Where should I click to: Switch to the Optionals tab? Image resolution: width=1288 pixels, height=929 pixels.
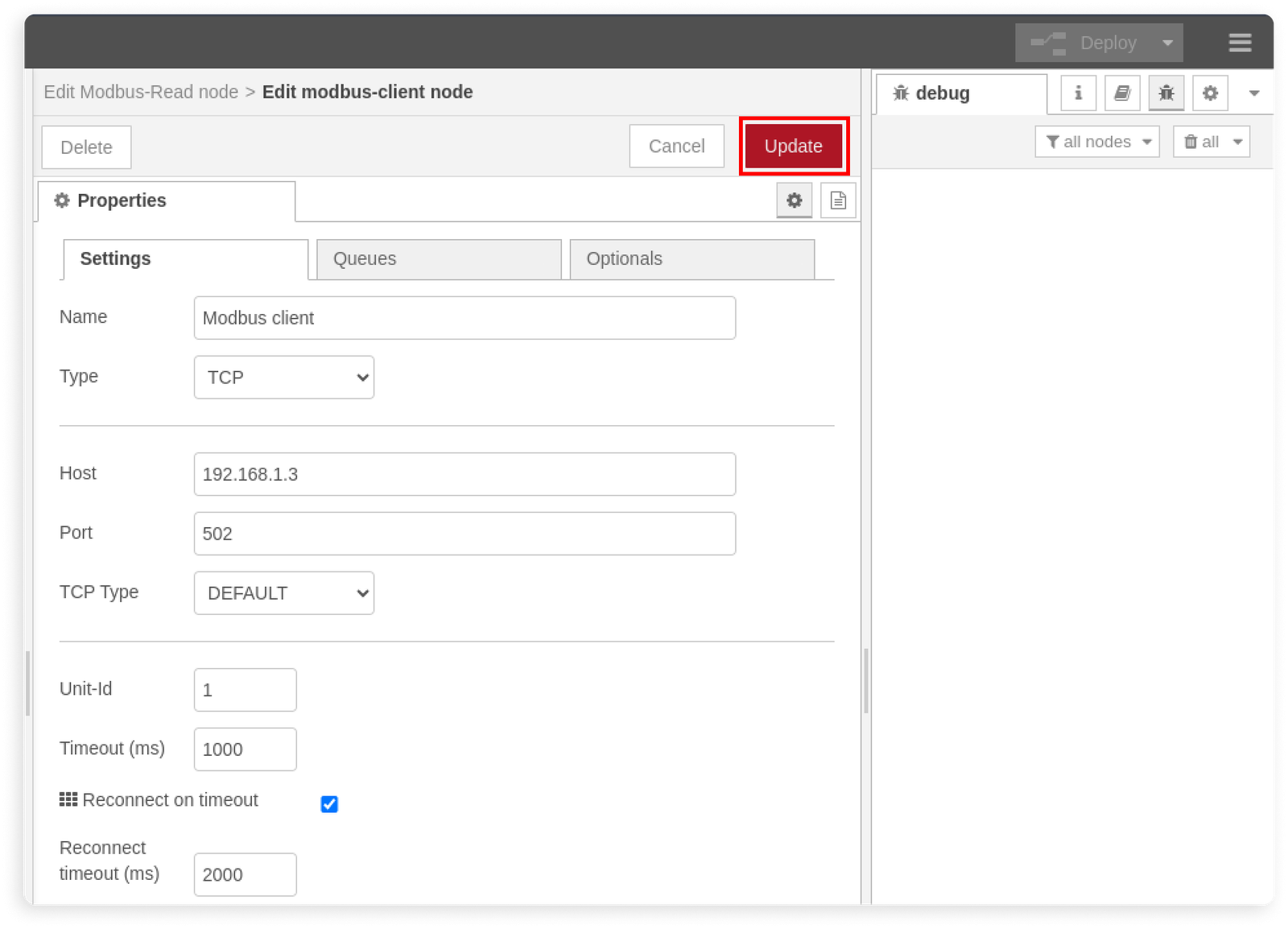(x=624, y=258)
